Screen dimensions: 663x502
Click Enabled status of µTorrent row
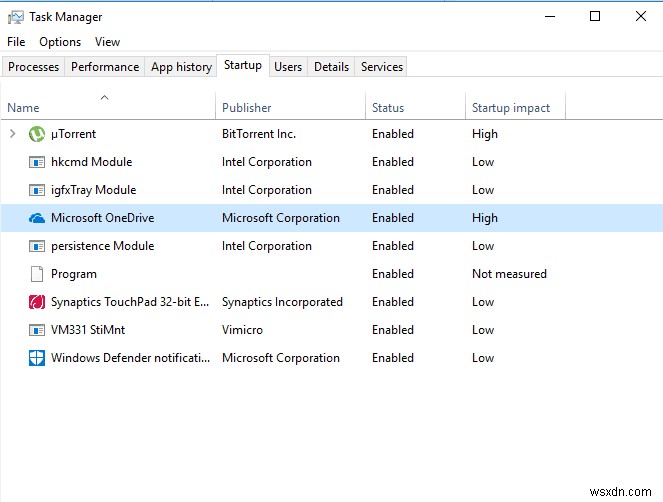point(393,134)
